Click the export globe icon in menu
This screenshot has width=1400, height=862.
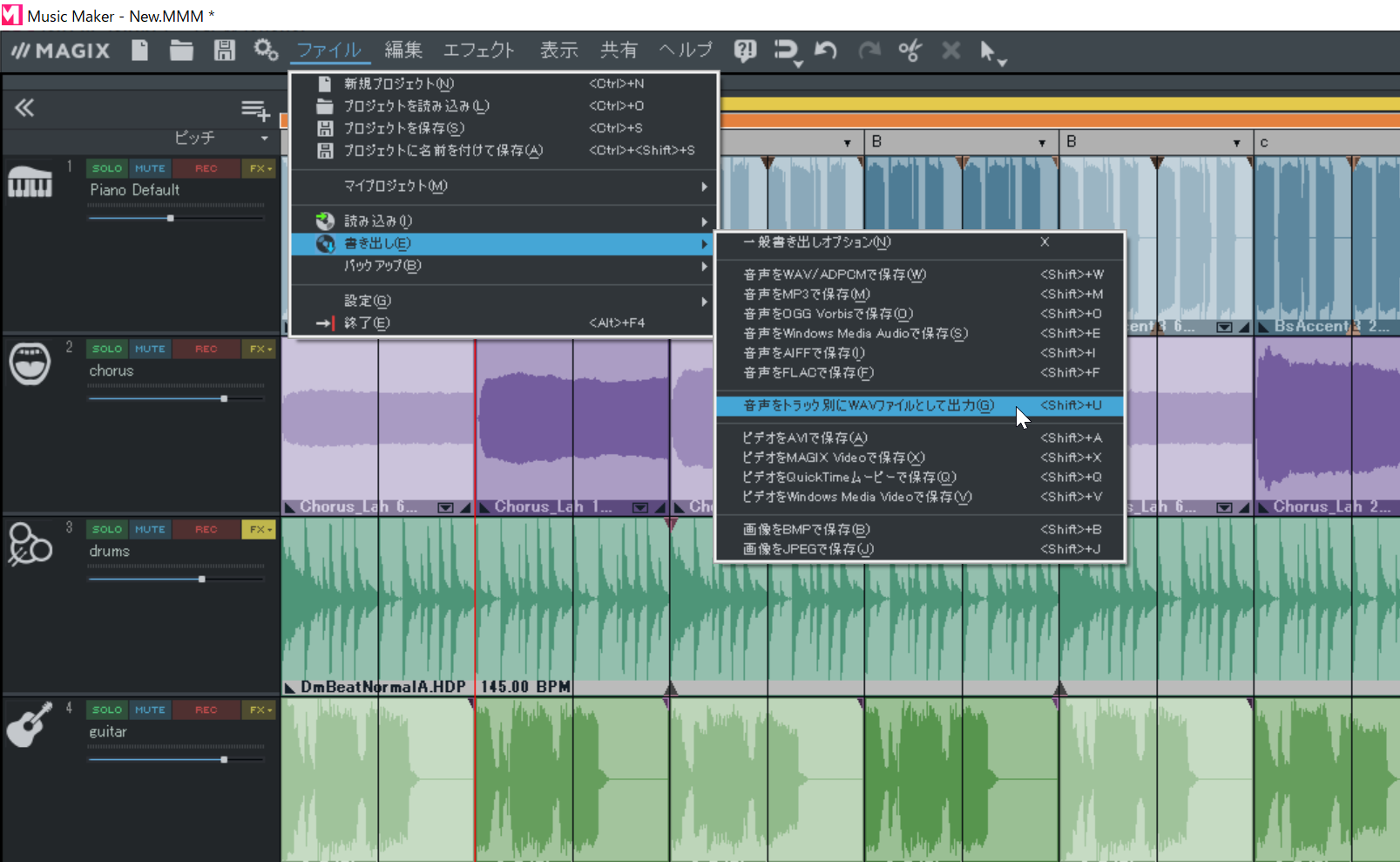click(x=325, y=244)
